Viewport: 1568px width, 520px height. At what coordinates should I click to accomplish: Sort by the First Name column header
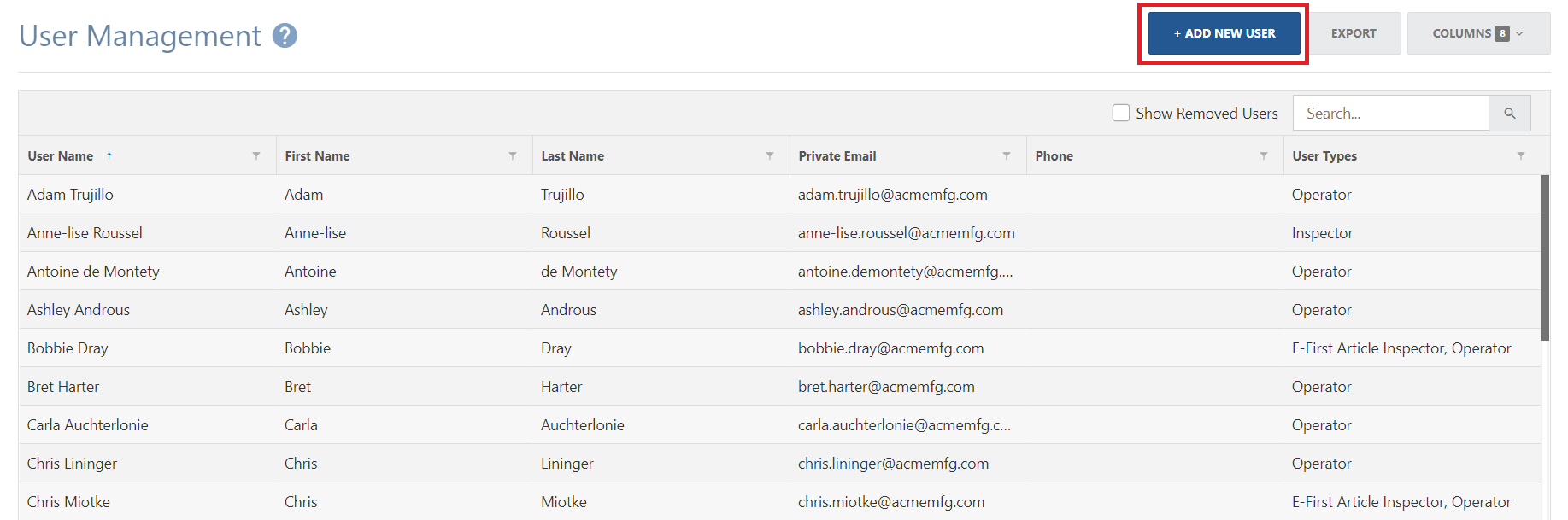click(317, 155)
